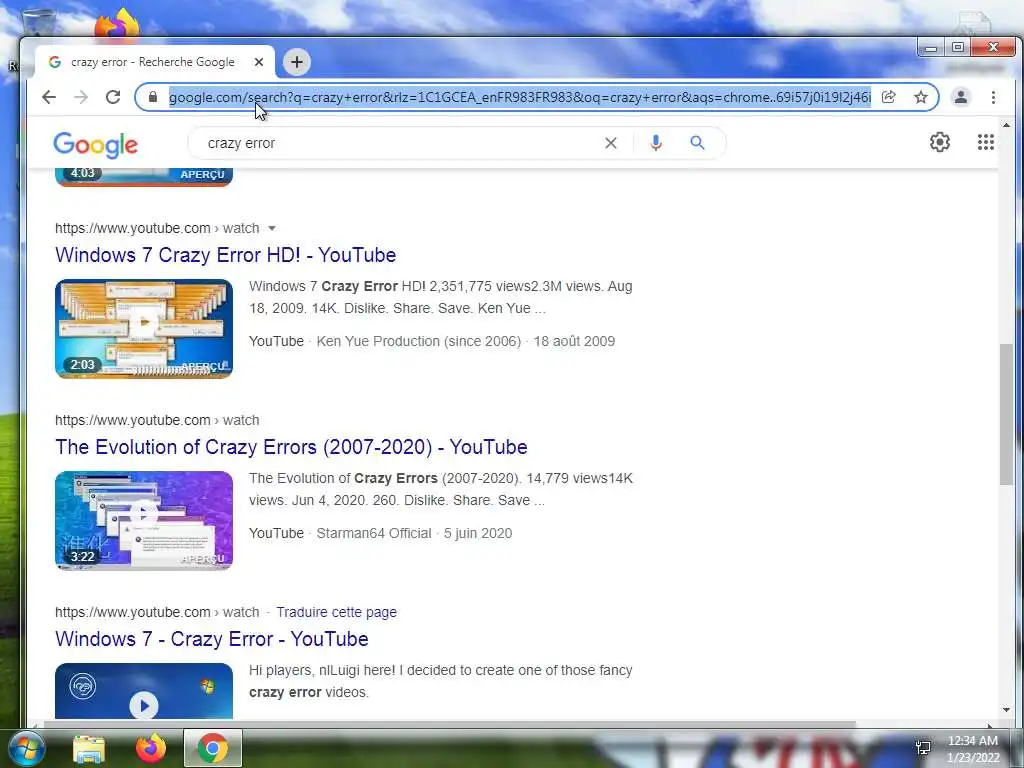Click the scroll up arrow of the page

(1006, 124)
